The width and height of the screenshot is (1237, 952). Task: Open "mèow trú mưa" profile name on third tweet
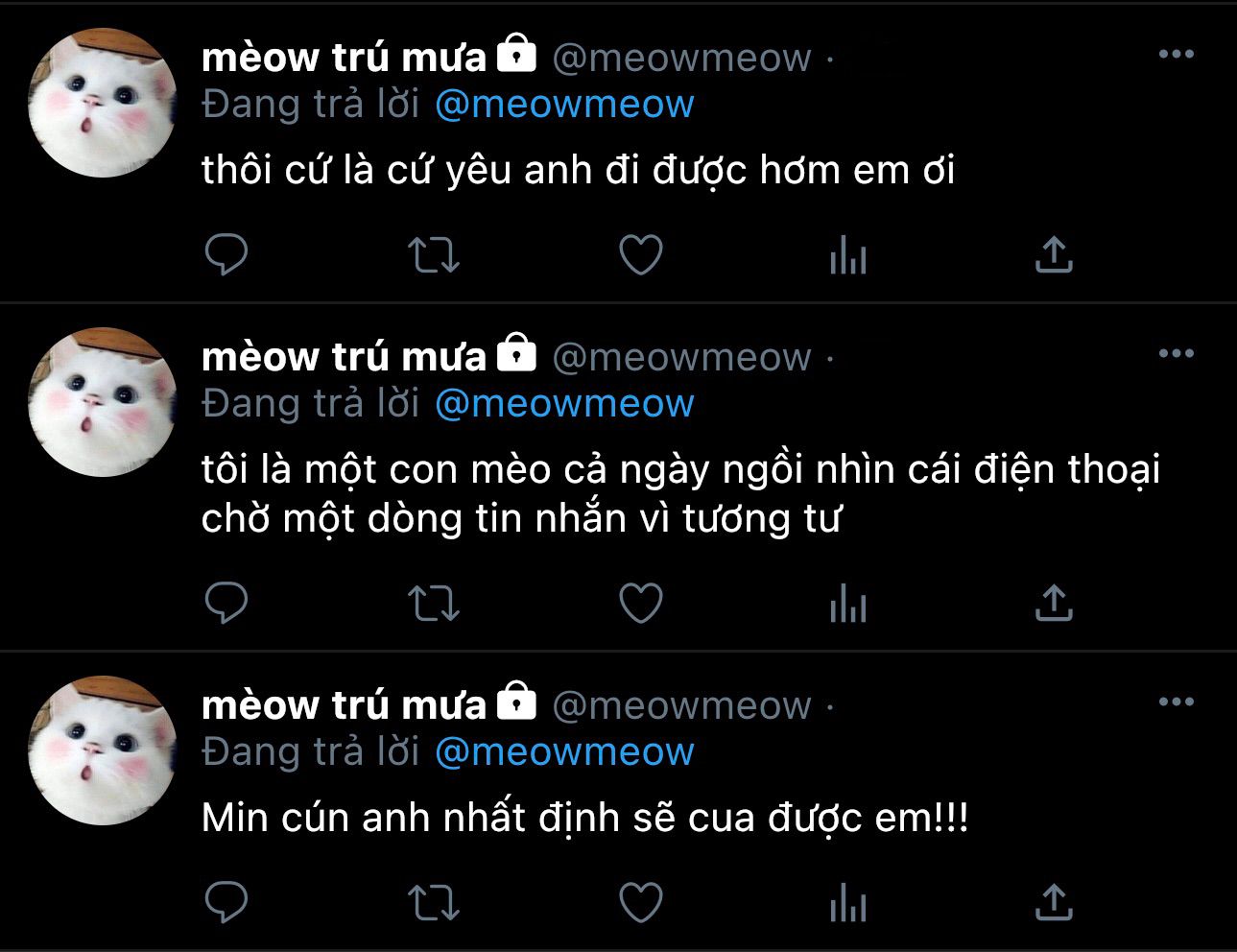(345, 705)
